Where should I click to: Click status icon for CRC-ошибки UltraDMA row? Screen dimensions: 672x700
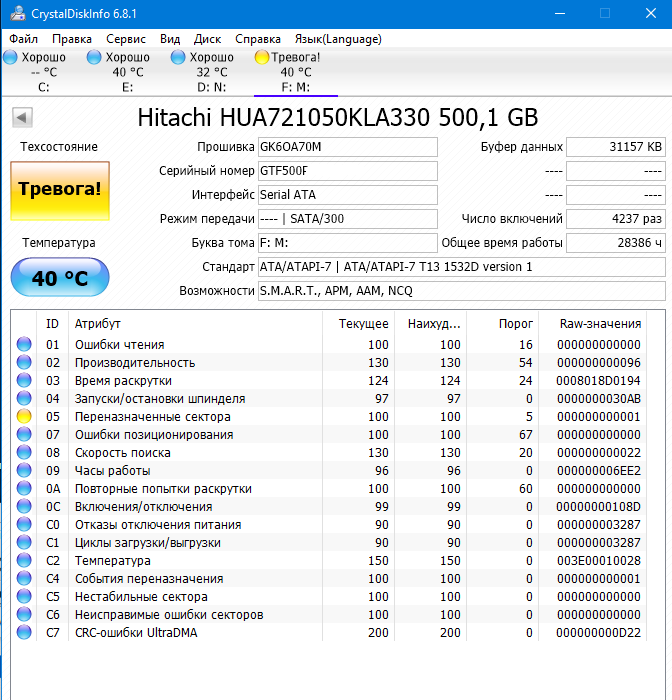pyautogui.click(x=24, y=632)
